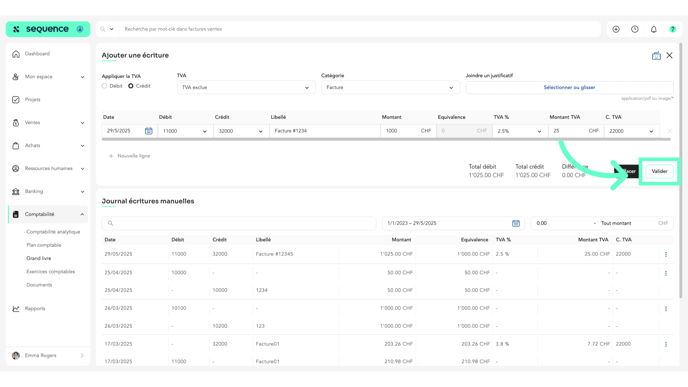The width and height of the screenshot is (688, 387).
Task: Add a Nouvelle ligne
Action: click(x=129, y=156)
